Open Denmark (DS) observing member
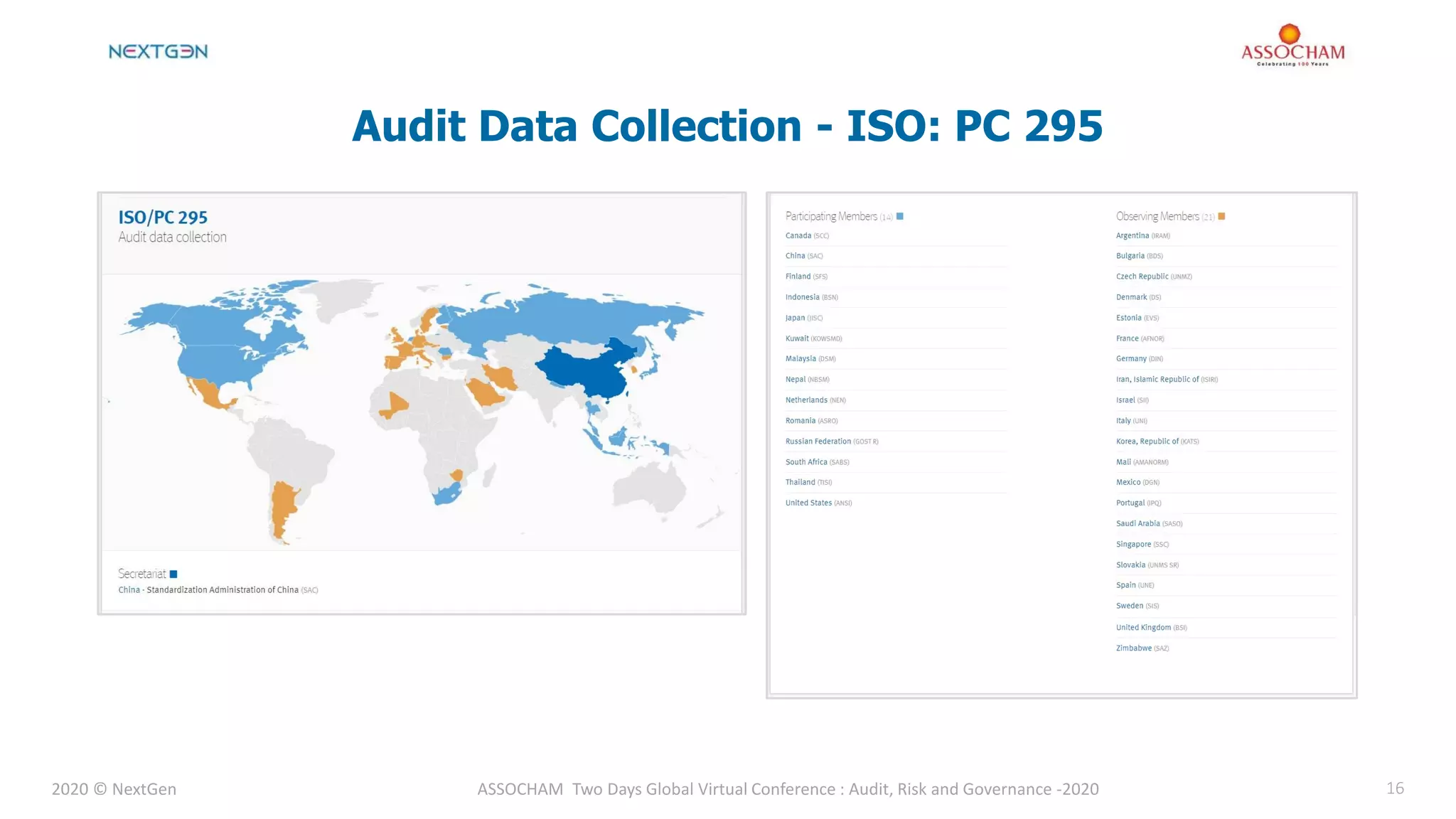Image resolution: width=1456 pixels, height=819 pixels. pos(1138,297)
